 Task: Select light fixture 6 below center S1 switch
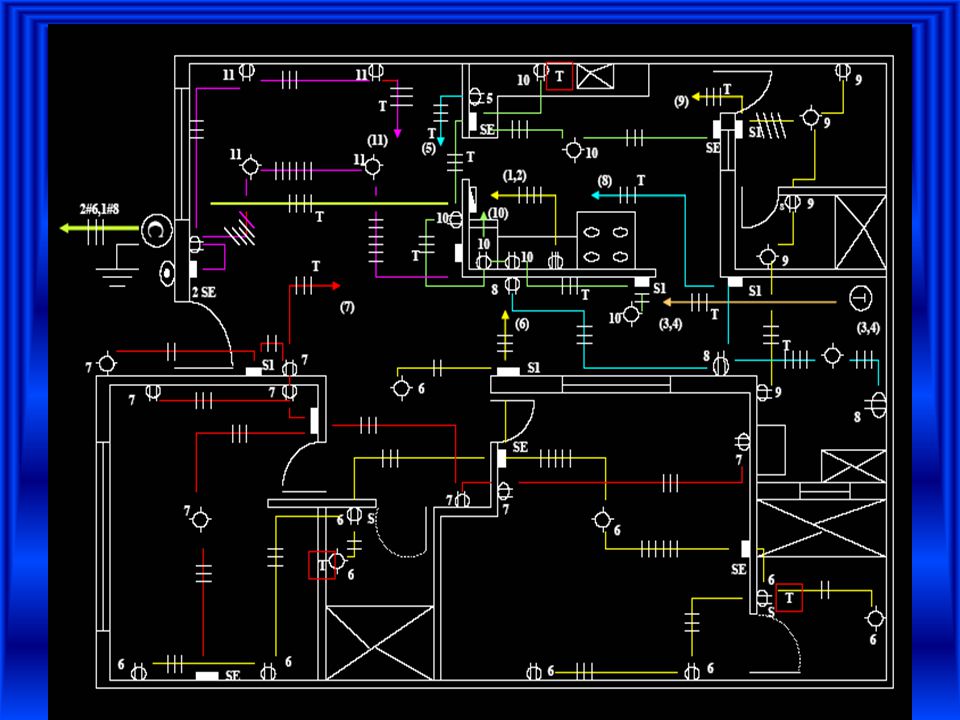[401, 388]
